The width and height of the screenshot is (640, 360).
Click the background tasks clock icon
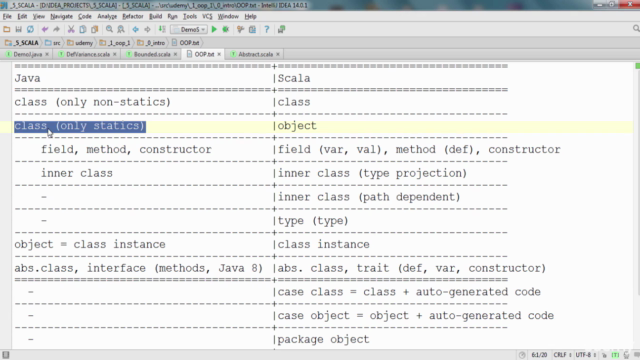point(522,355)
